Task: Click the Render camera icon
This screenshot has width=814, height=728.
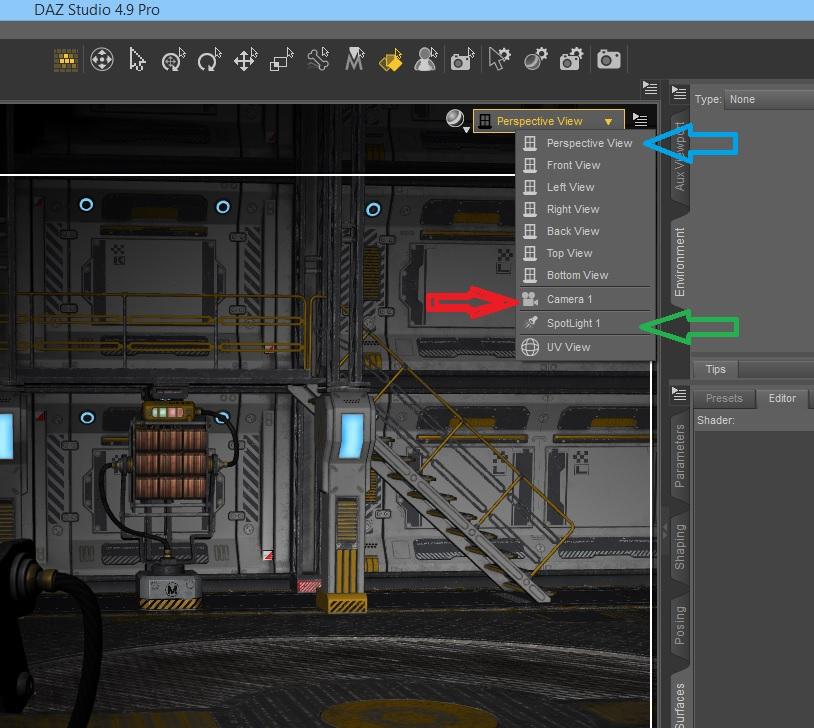Action: (x=608, y=60)
